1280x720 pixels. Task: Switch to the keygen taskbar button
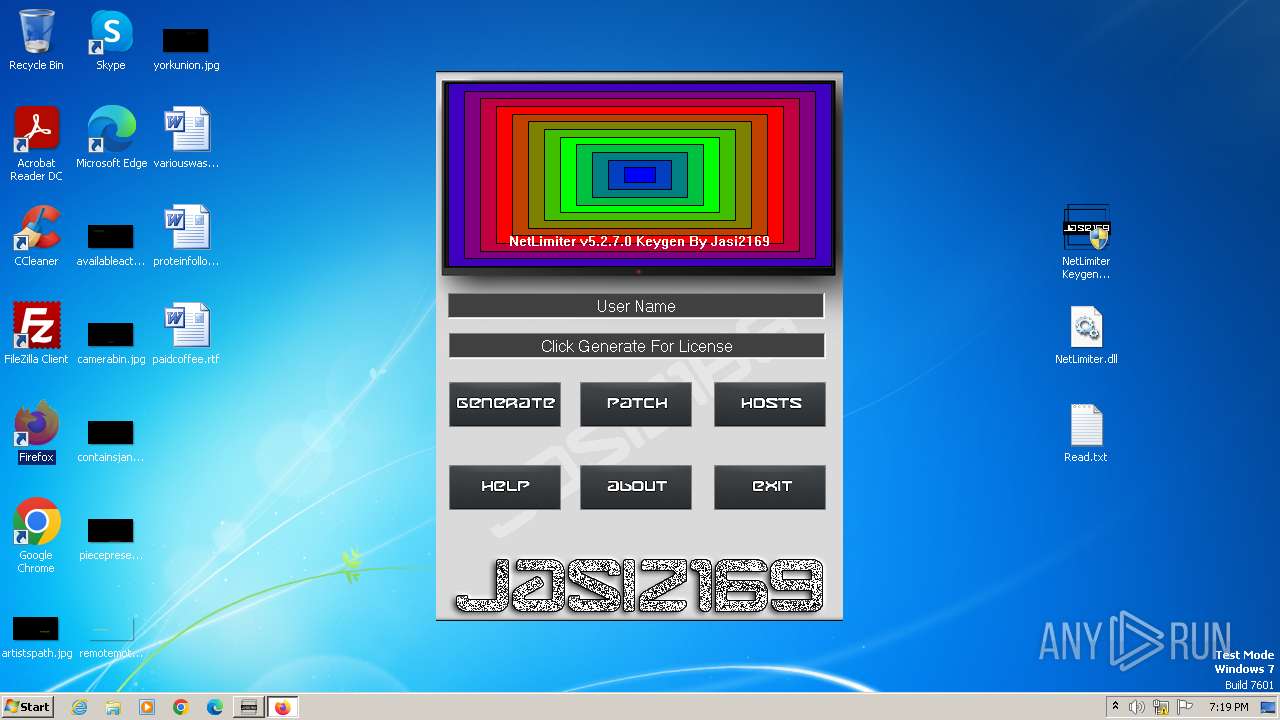click(249, 707)
